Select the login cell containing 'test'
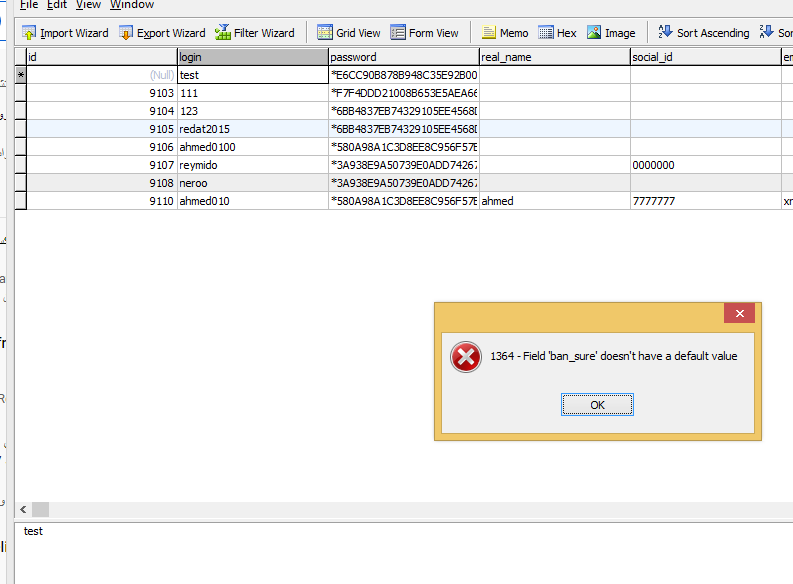 tap(253, 75)
